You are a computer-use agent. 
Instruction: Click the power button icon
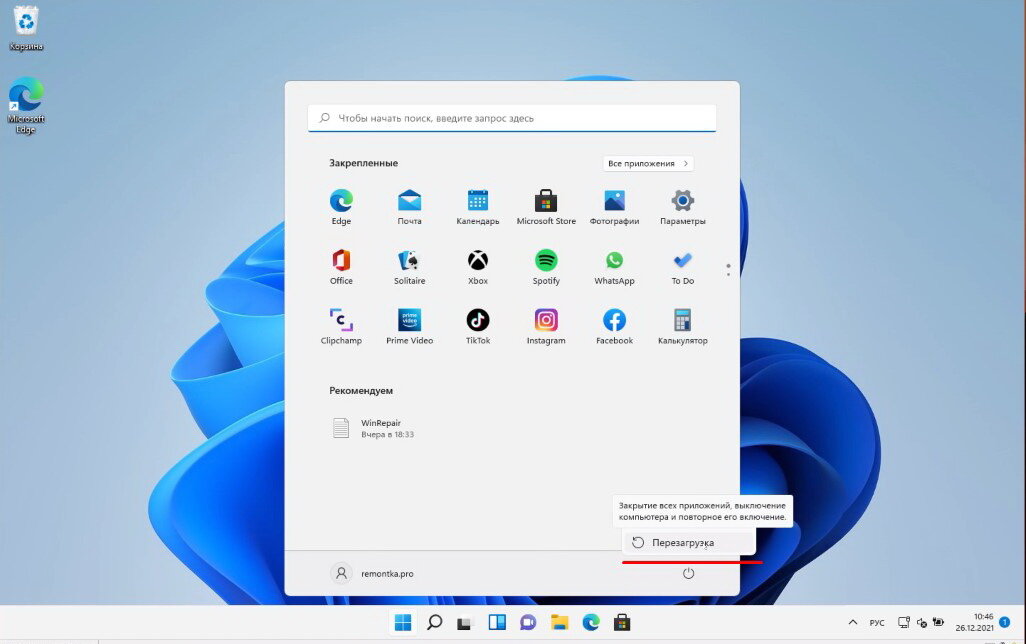688,573
